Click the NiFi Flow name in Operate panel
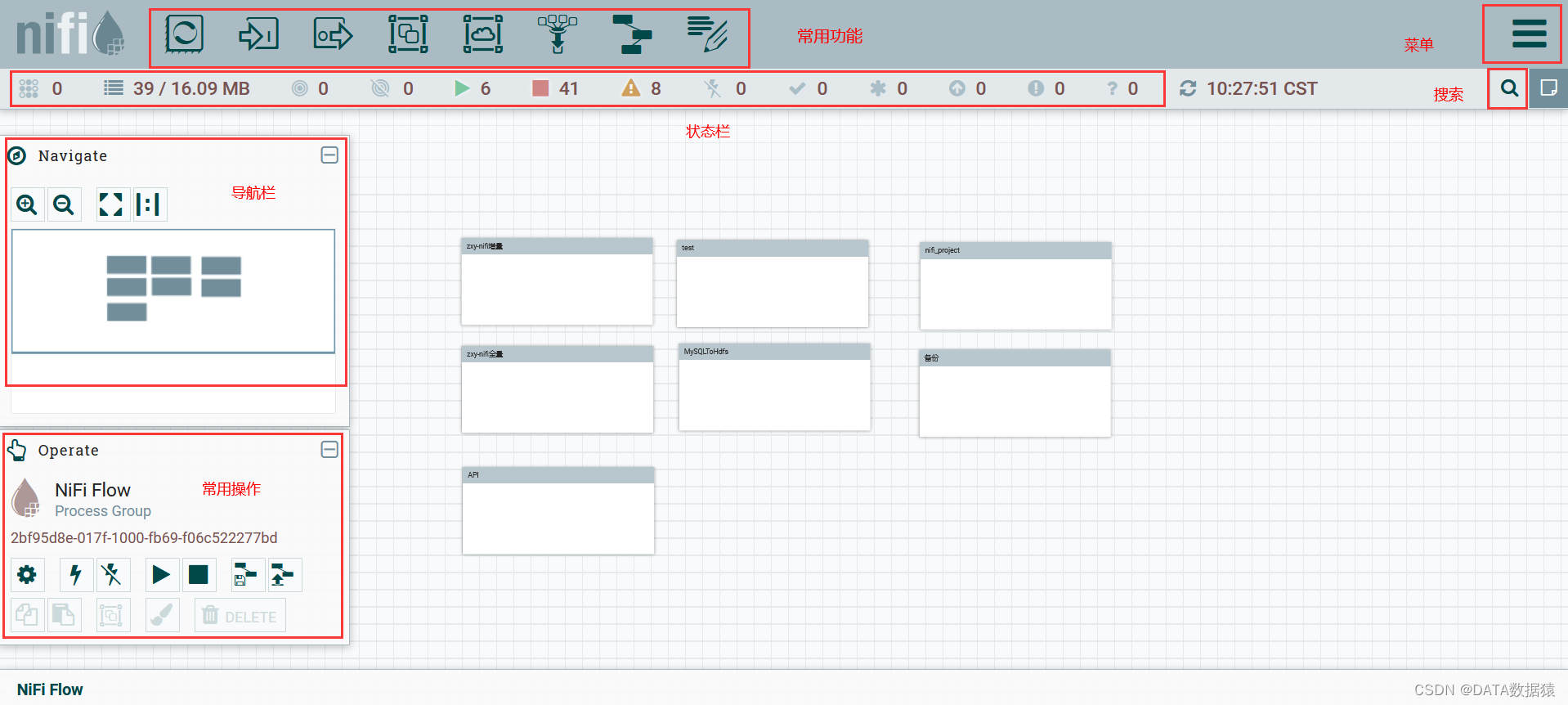The height and width of the screenshot is (705, 1568). pyautogui.click(x=92, y=490)
